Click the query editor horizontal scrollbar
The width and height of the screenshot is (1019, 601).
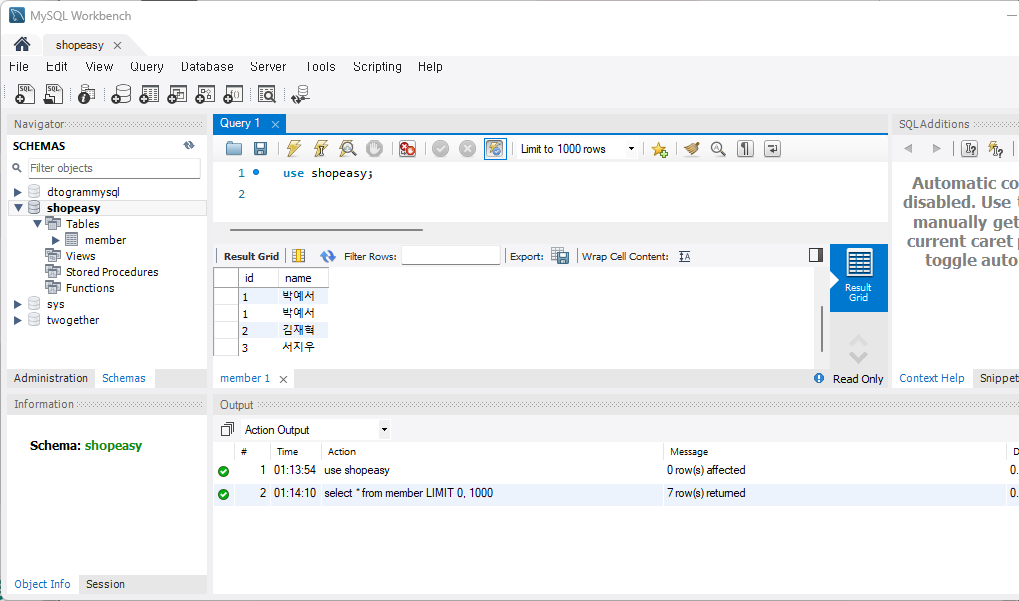pos(326,229)
